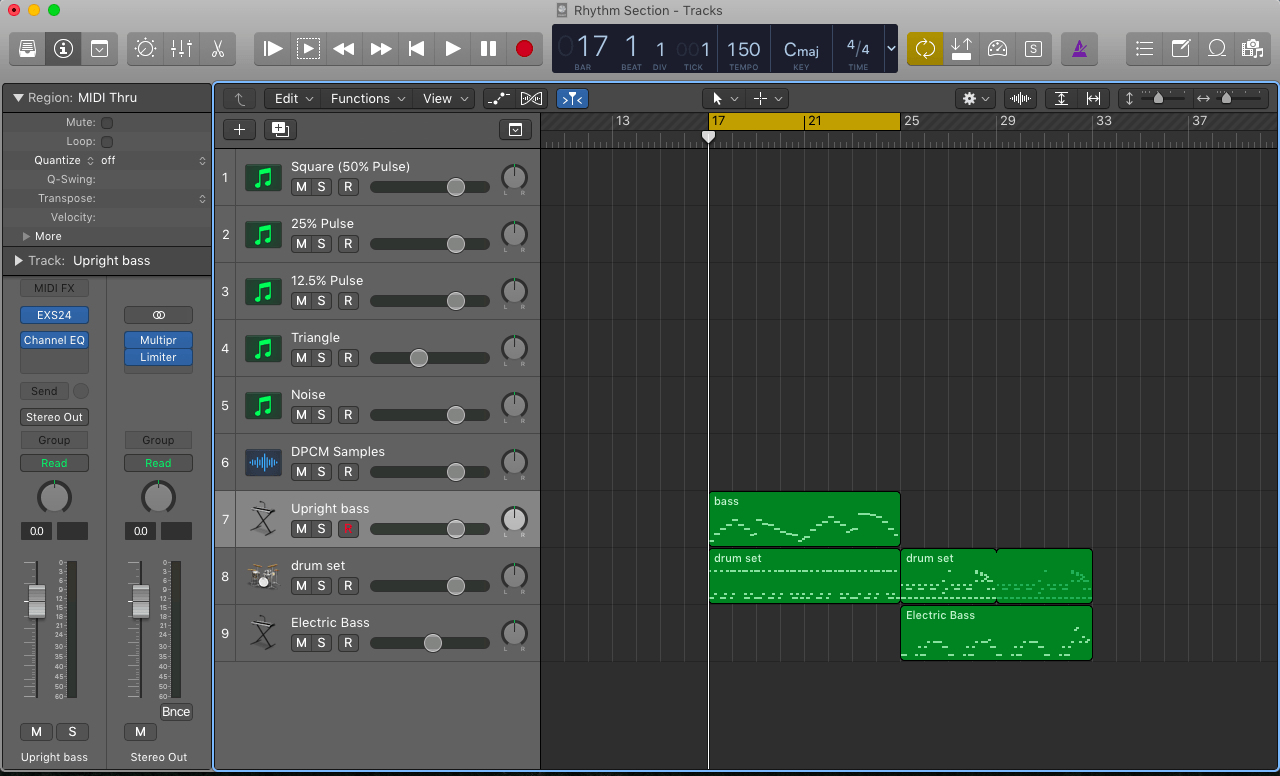The image size is (1280, 776).
Task: Click the horizontal zoom slider
Action: [1238, 98]
